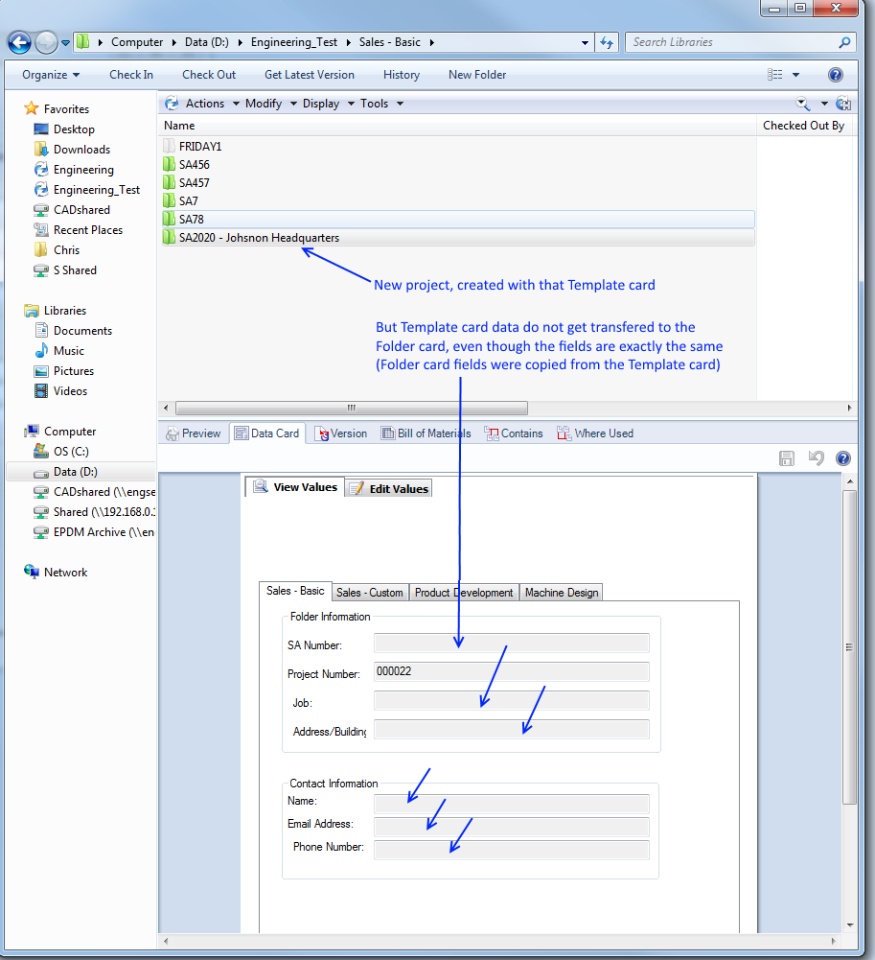
Task: Click the help icon in the command bar
Action: click(x=835, y=75)
